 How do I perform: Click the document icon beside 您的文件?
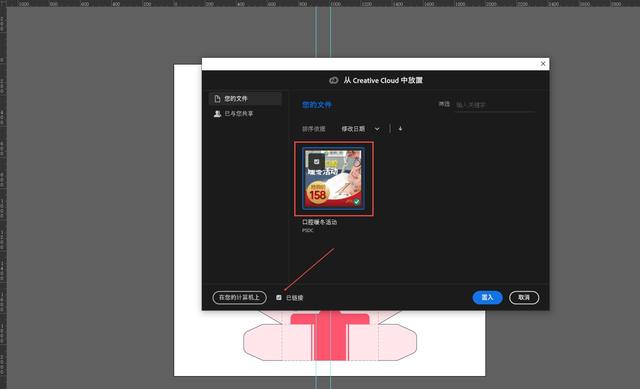point(217,98)
